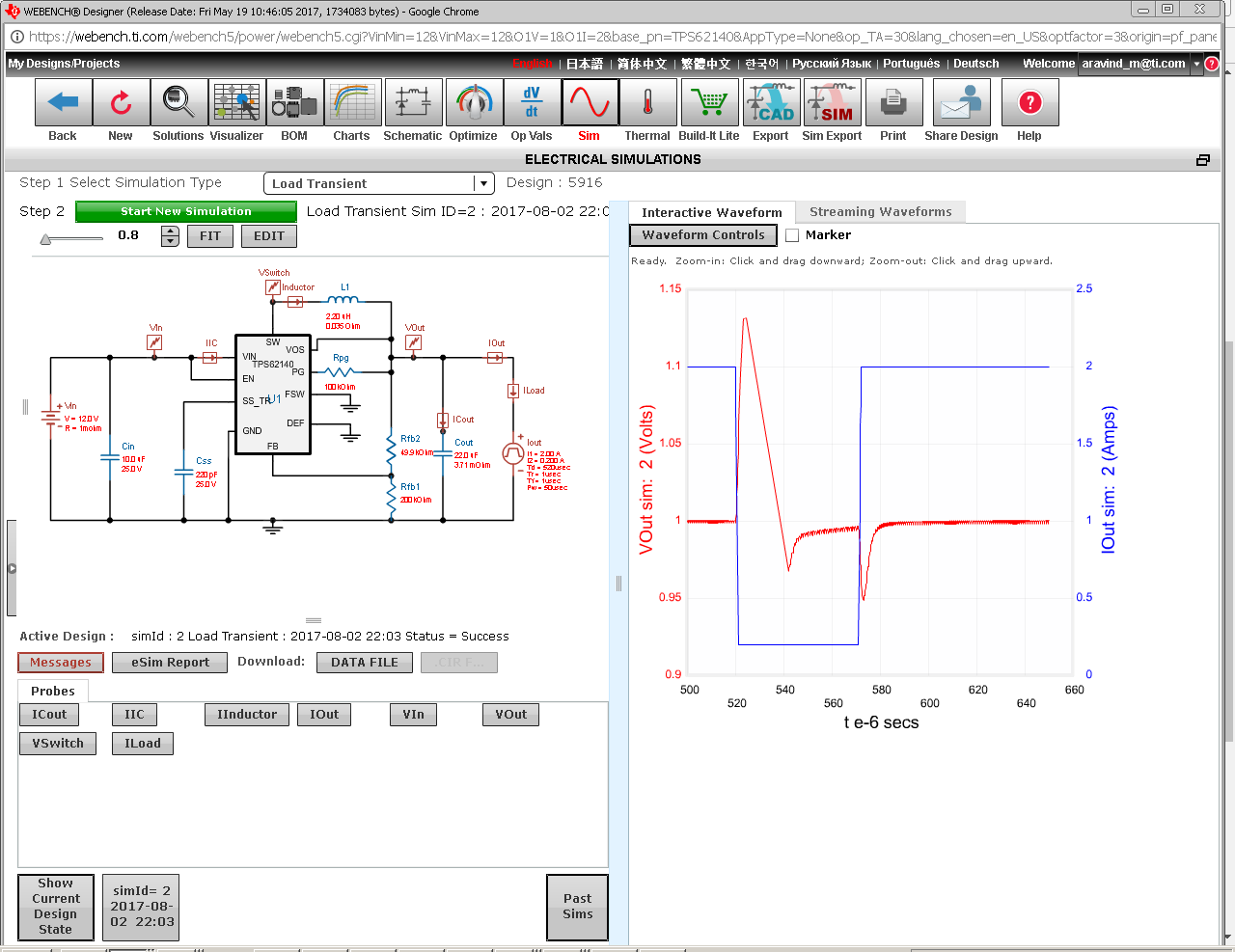
Task: Click the FIT button
Action: tap(210, 236)
